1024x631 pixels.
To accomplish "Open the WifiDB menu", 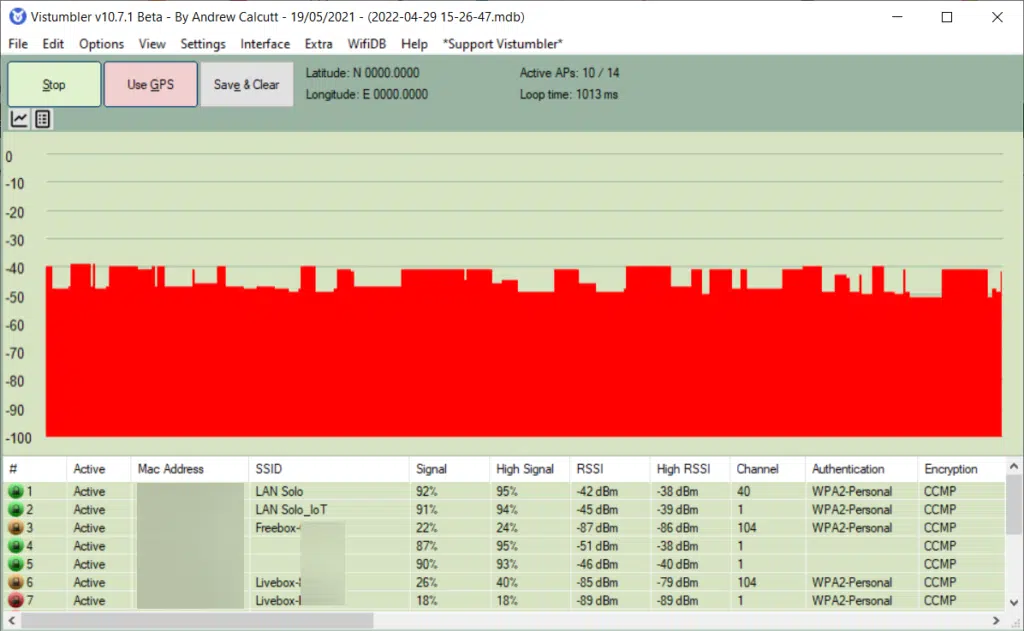I will 367,44.
